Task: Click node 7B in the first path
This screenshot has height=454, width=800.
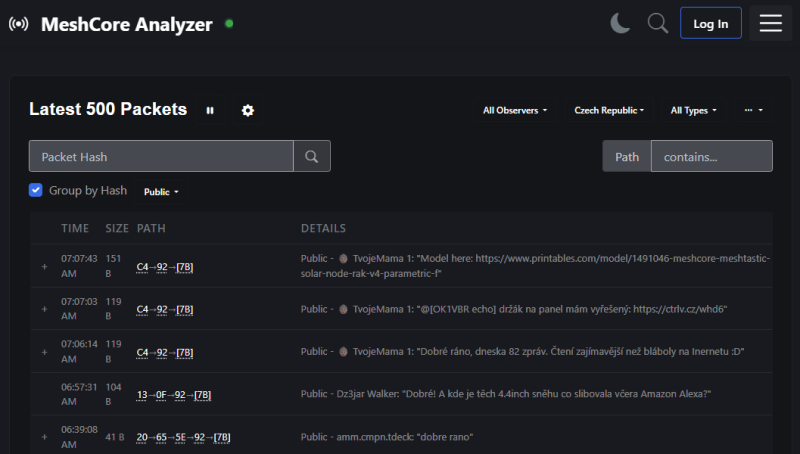Action: [185, 267]
